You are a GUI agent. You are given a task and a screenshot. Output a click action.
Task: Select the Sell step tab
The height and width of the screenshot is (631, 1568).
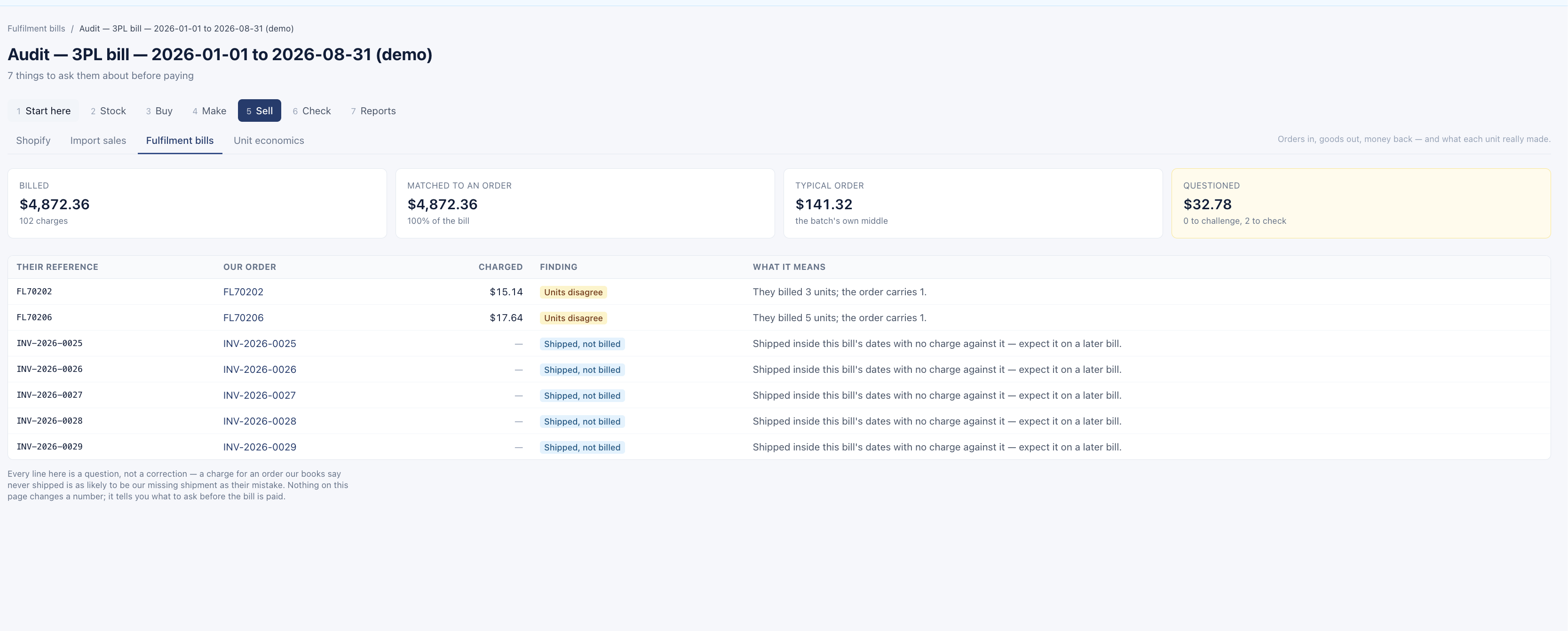[x=259, y=111]
